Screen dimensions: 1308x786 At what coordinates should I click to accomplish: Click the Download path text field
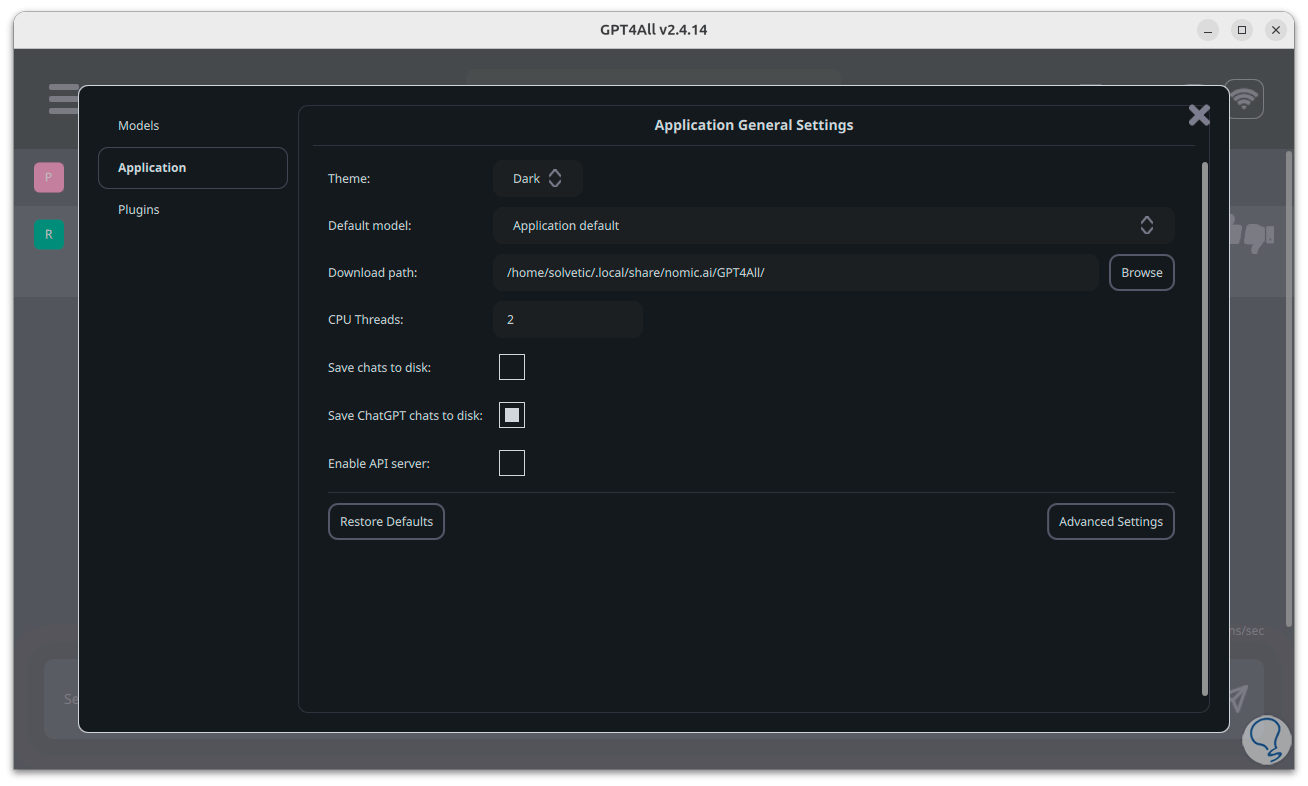[796, 272]
